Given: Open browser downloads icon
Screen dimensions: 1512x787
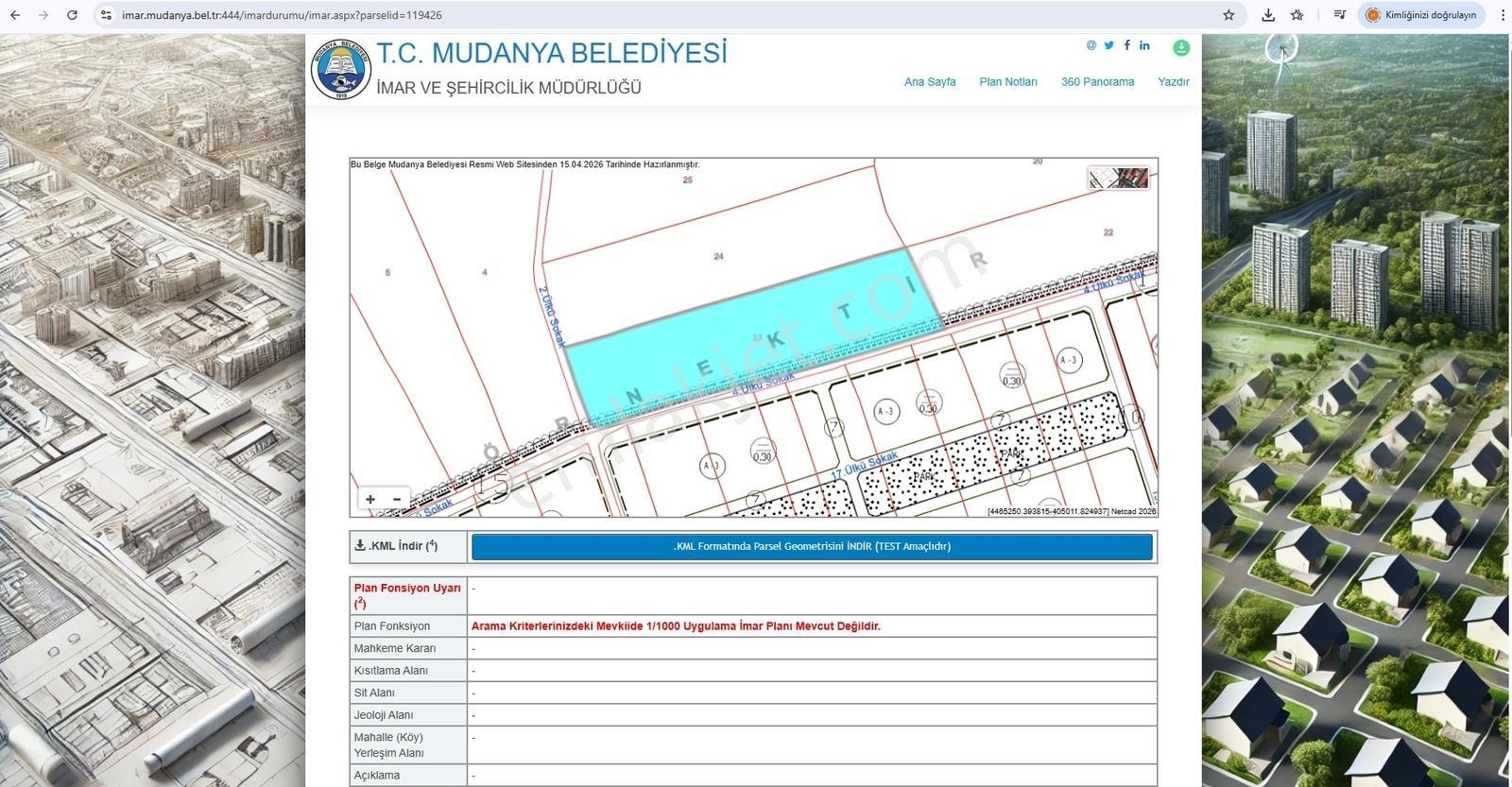Looking at the screenshot, I should pyautogui.click(x=1268, y=15).
